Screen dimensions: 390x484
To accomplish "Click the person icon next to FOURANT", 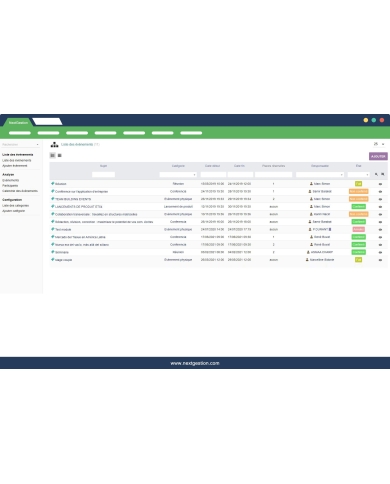I will click(x=310, y=229).
